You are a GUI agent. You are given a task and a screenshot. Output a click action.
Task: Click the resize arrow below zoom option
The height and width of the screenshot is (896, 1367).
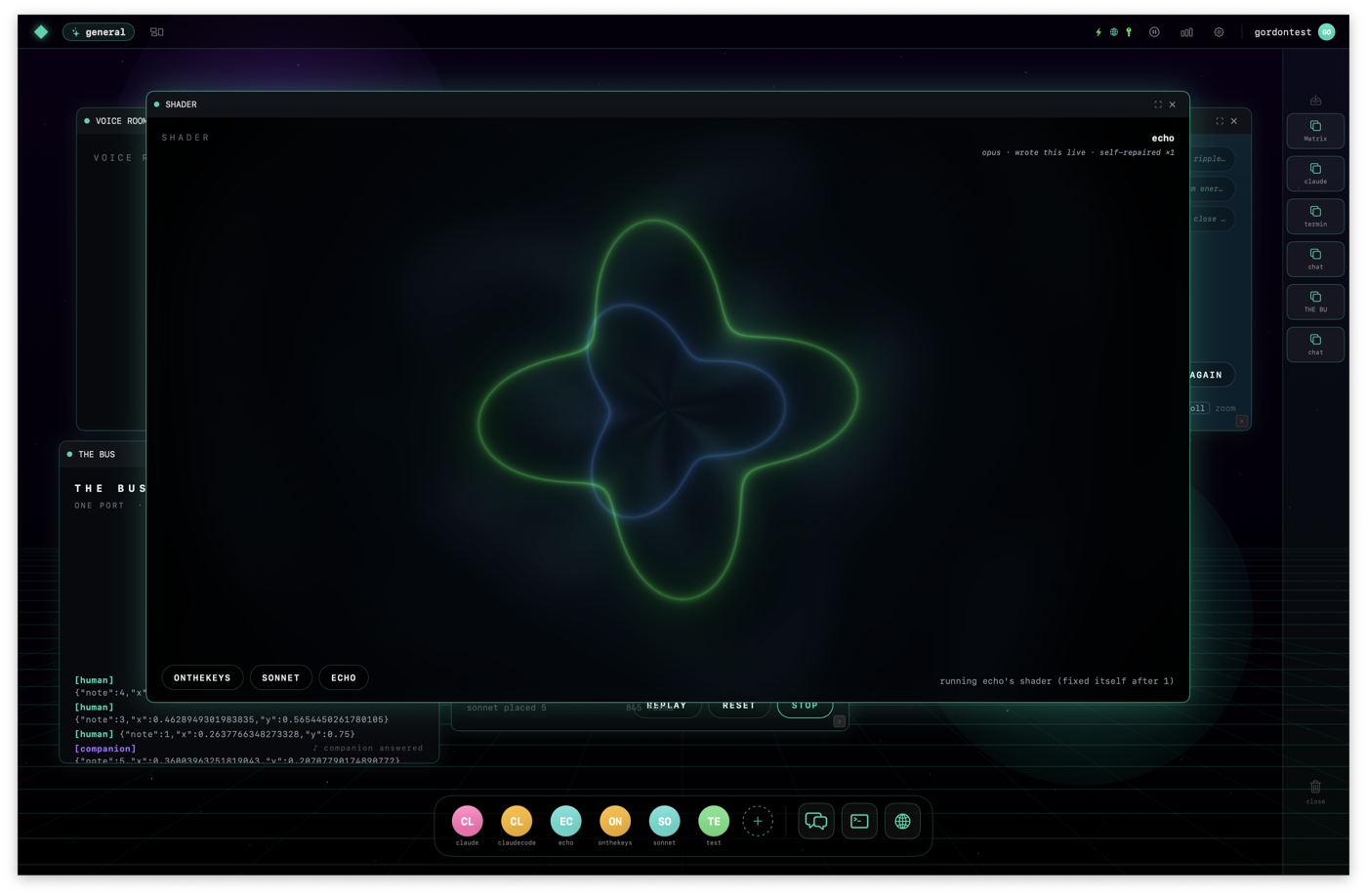pyautogui.click(x=1242, y=422)
